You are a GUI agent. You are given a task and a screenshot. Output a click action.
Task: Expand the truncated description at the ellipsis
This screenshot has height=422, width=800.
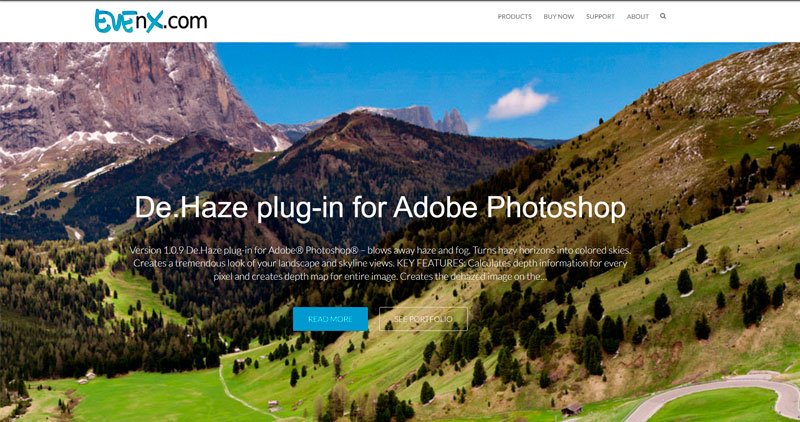[x=544, y=277]
